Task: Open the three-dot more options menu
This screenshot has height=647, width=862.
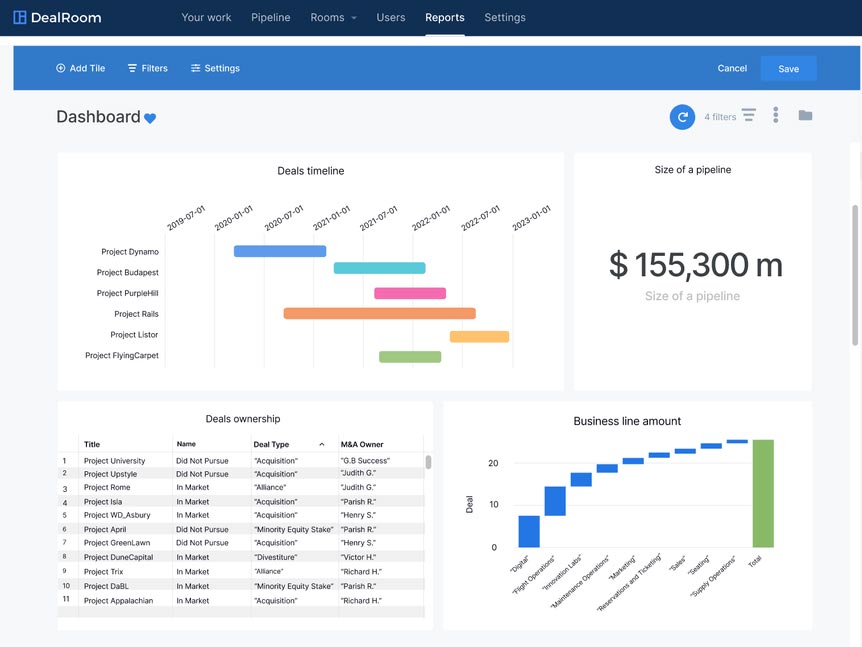Action: (x=776, y=115)
